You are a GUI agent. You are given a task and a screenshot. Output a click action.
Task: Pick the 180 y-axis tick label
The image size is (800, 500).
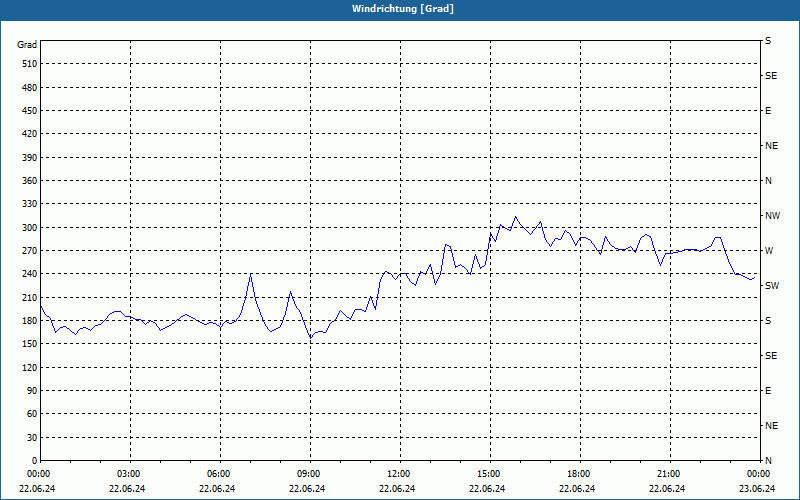pyautogui.click(x=30, y=321)
